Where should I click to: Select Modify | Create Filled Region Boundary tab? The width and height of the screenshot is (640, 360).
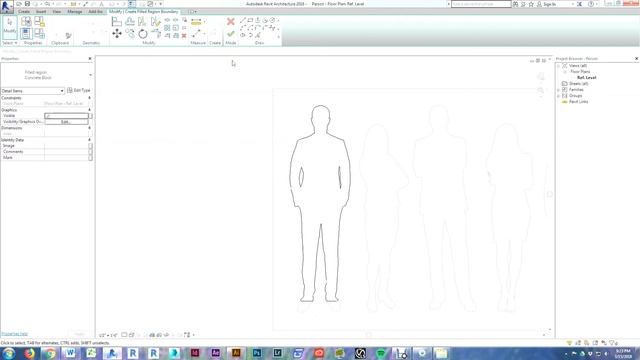pyautogui.click(x=144, y=11)
